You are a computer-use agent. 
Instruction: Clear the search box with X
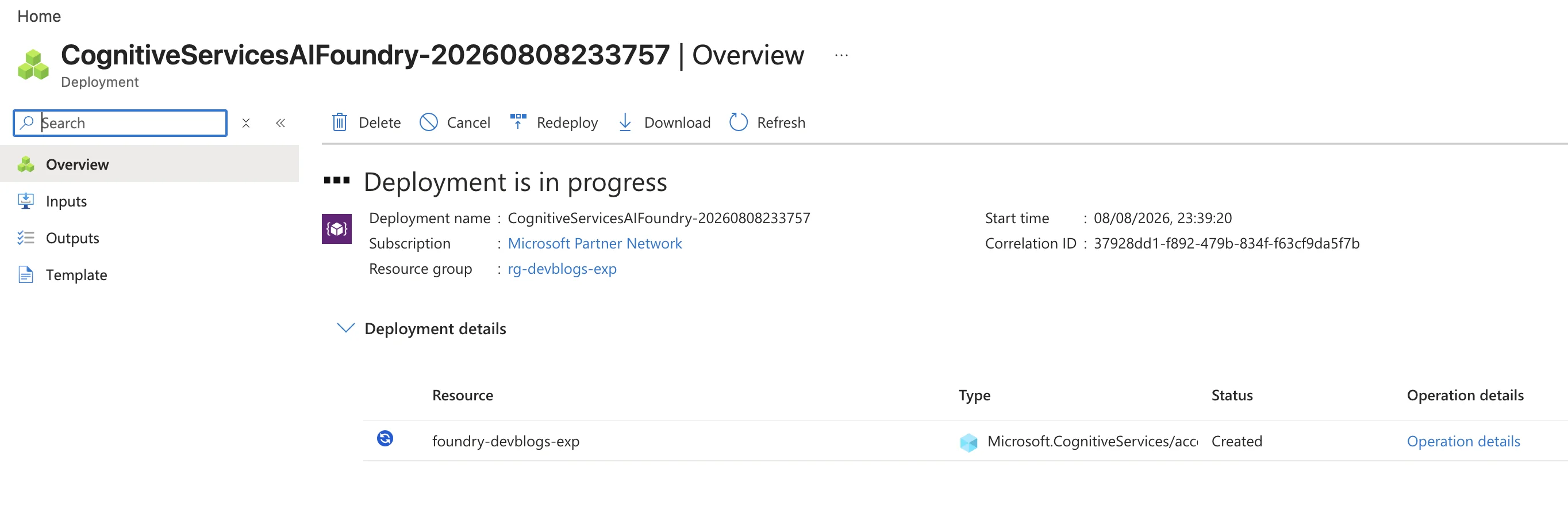click(246, 123)
